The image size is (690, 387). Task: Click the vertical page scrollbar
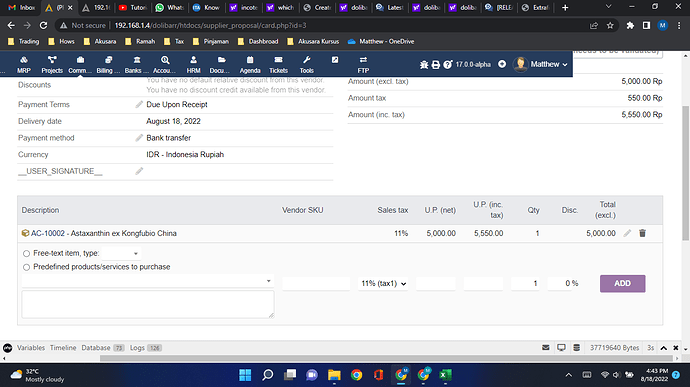coord(686,173)
